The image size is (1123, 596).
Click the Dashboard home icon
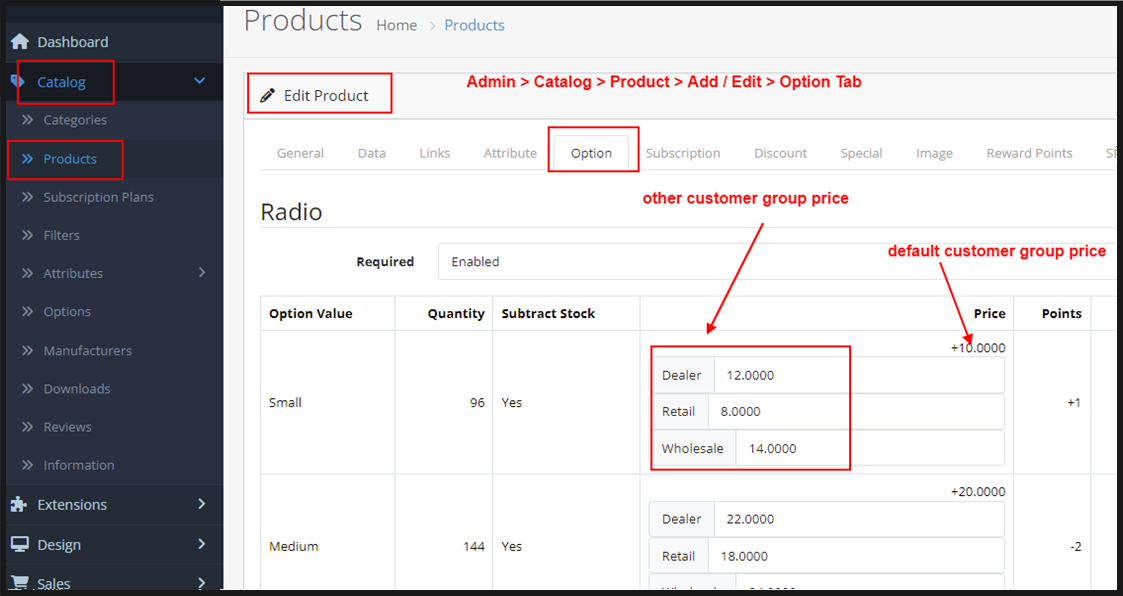19,42
